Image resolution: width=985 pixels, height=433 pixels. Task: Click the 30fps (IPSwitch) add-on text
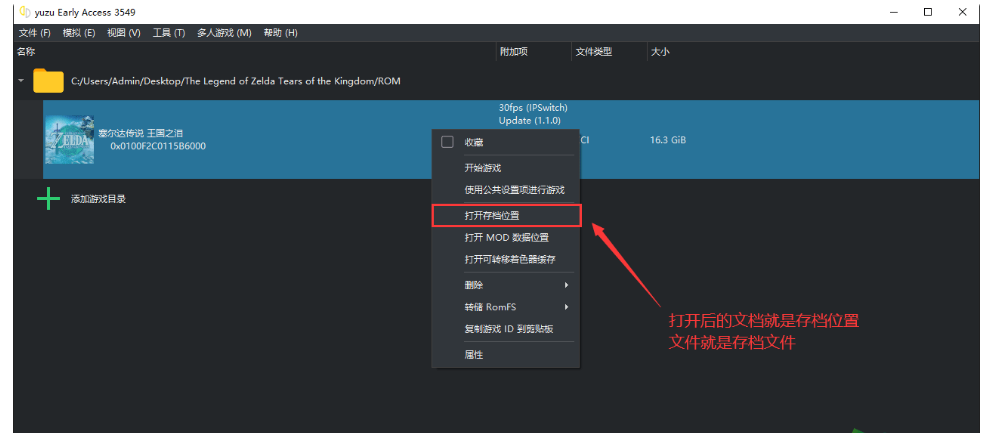533,107
